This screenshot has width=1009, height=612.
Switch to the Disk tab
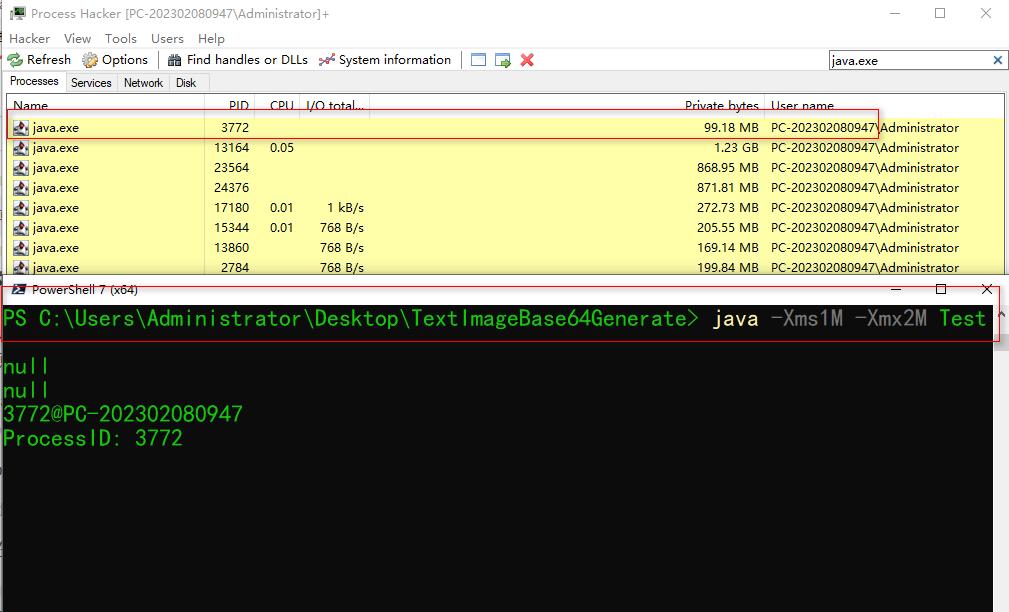click(186, 83)
